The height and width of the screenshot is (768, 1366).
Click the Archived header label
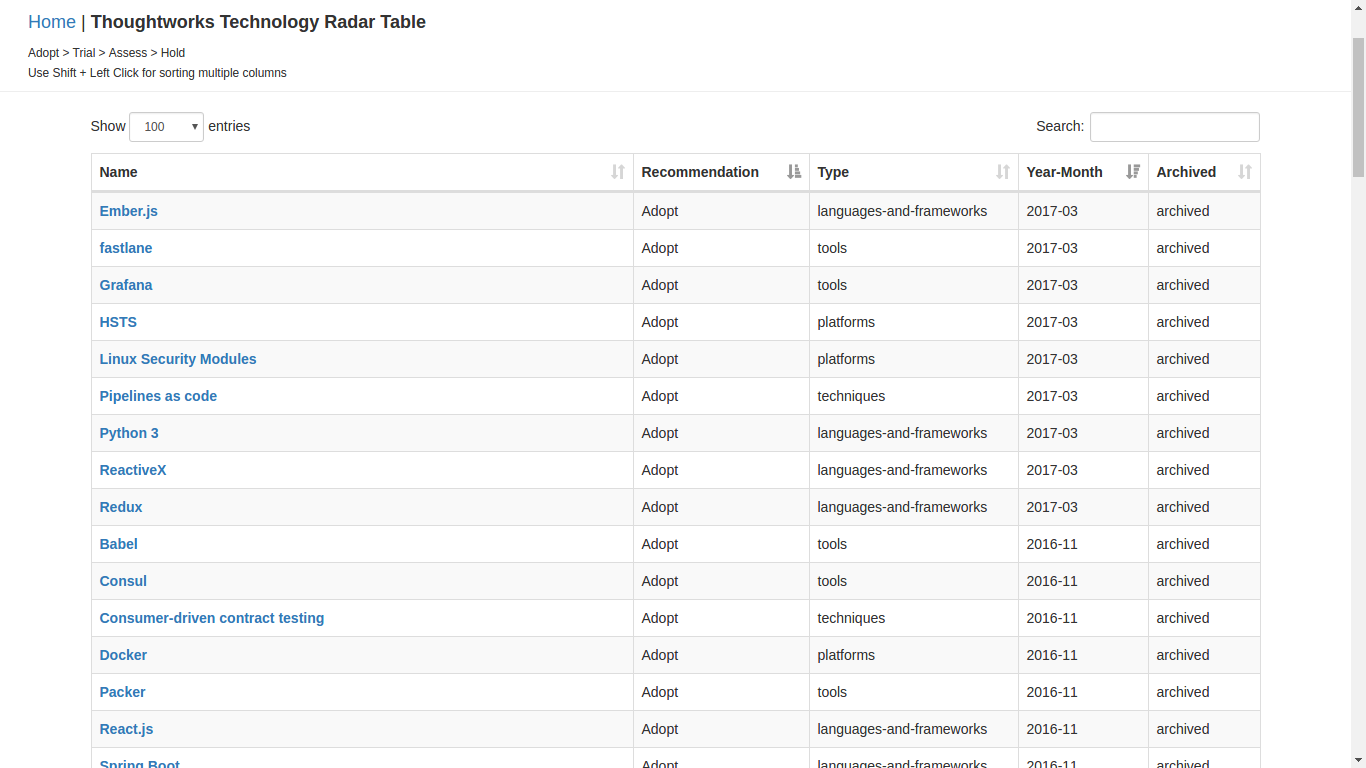(1186, 172)
